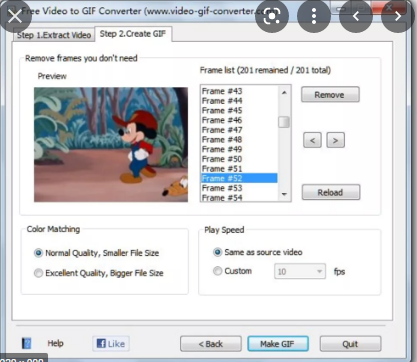
Task: Close the image viewer with X icon
Action: click(15, 16)
